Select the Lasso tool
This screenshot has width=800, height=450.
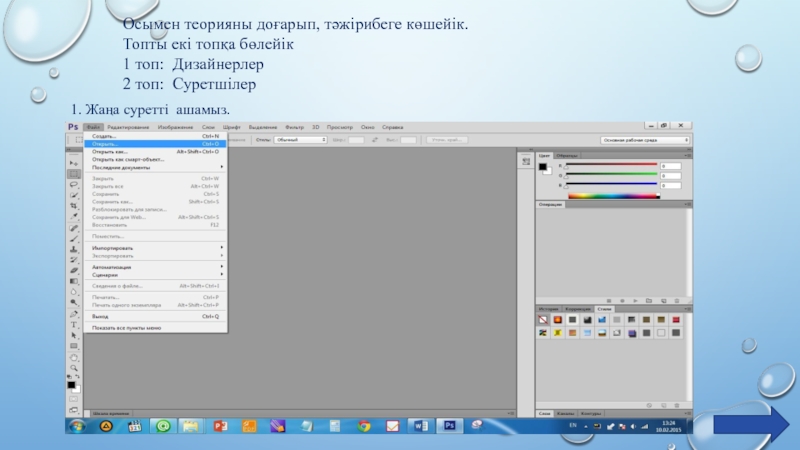pyautogui.click(x=74, y=183)
